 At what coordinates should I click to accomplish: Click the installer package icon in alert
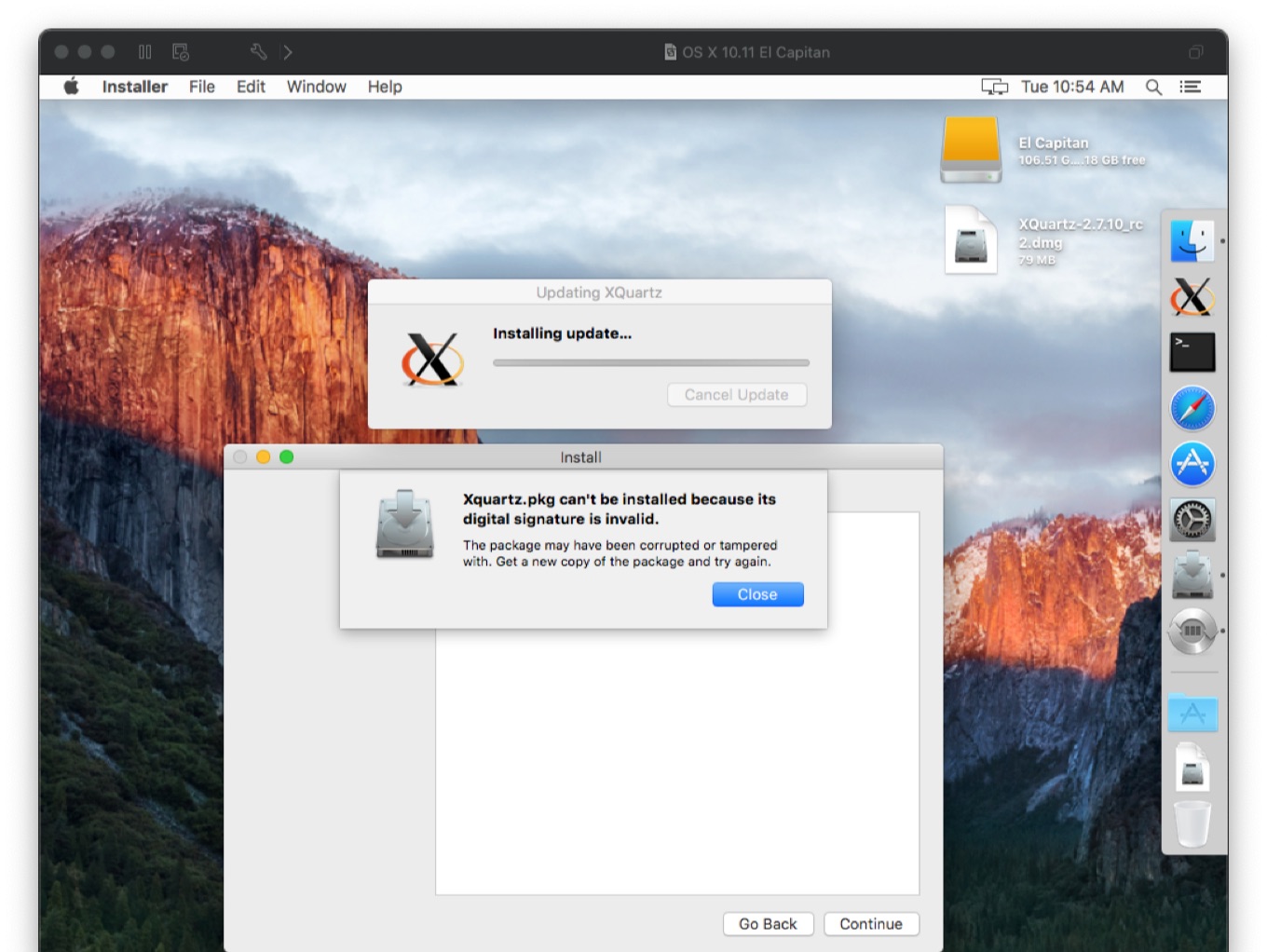(404, 524)
